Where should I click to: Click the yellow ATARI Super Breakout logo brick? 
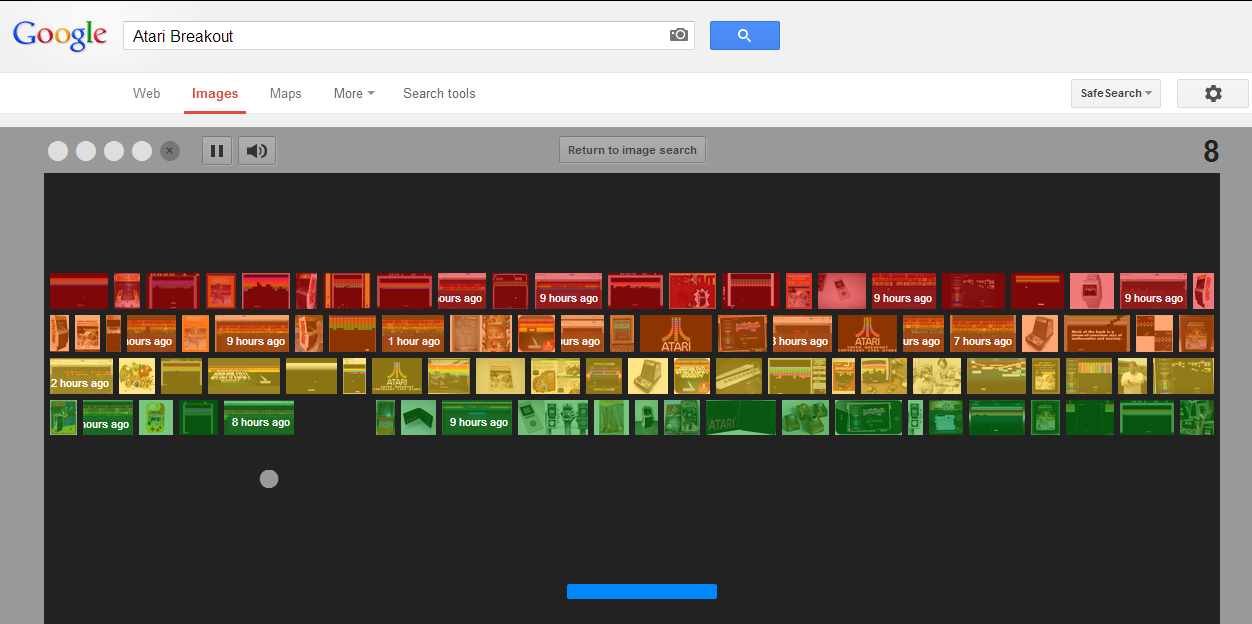click(397, 376)
